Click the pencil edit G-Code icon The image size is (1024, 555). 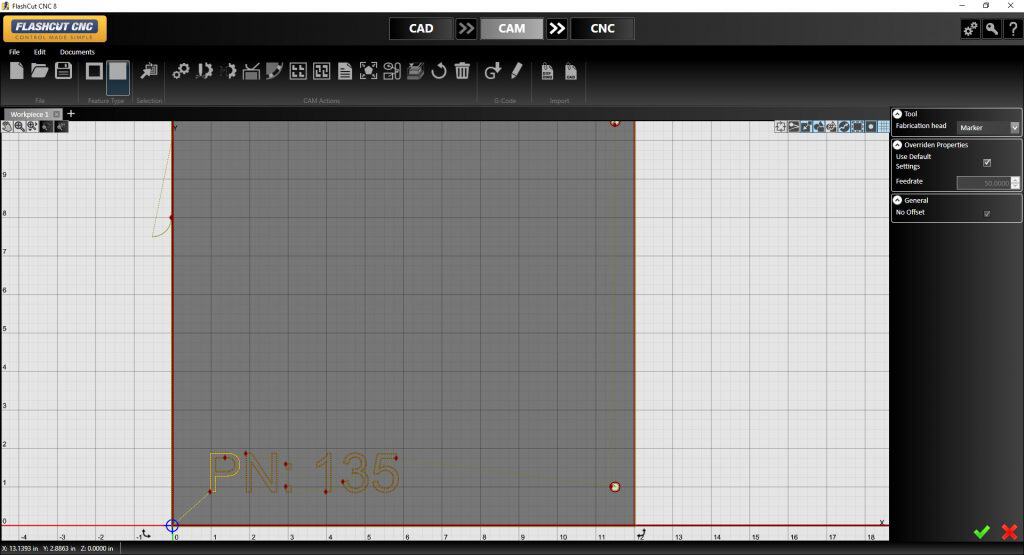[516, 71]
